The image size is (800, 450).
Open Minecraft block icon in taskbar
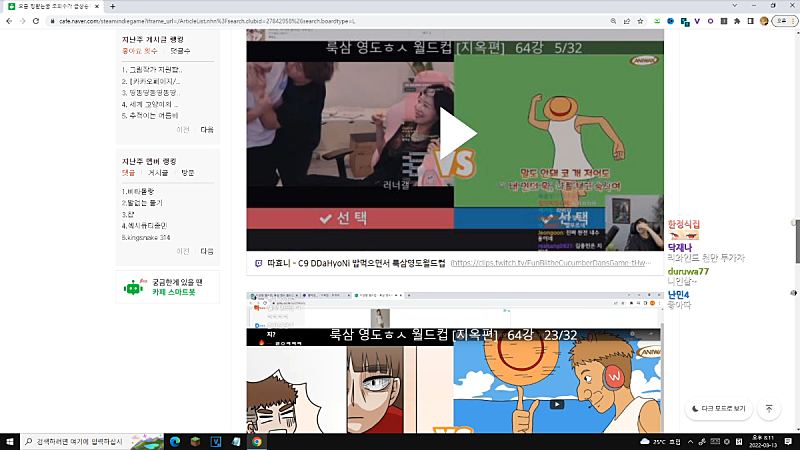tap(195, 442)
